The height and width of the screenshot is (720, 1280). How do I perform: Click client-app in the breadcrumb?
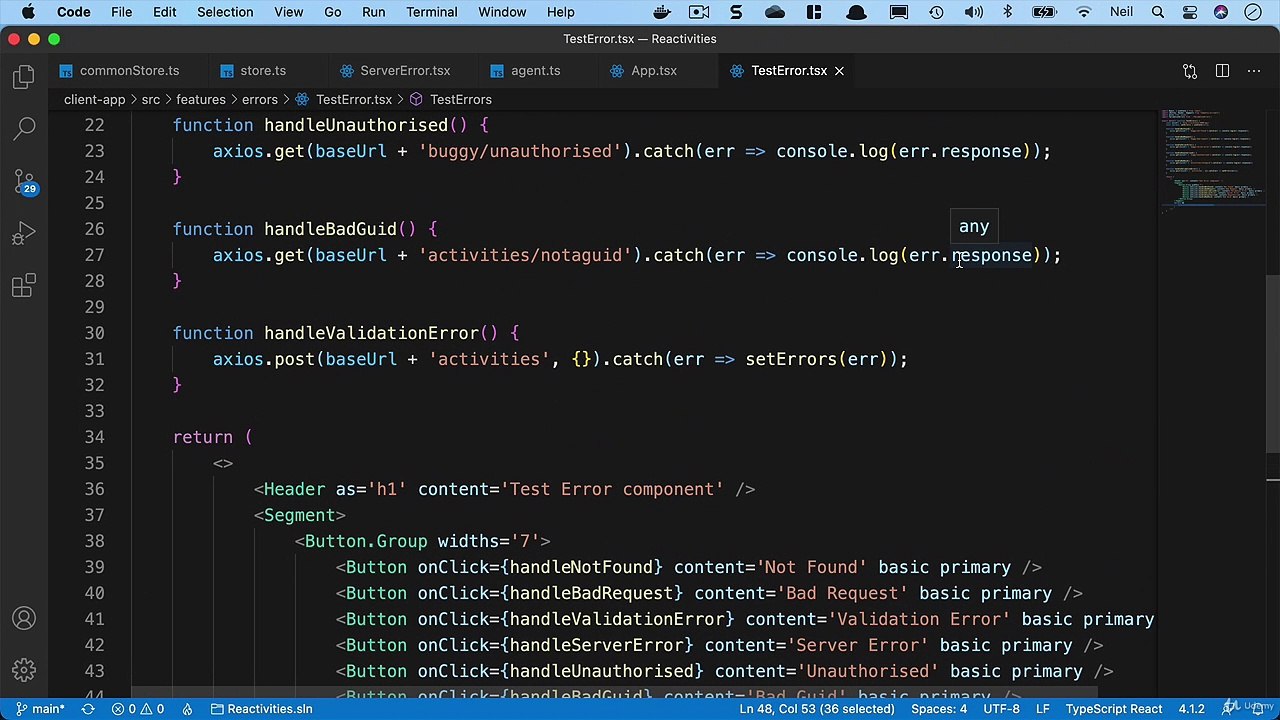click(94, 99)
